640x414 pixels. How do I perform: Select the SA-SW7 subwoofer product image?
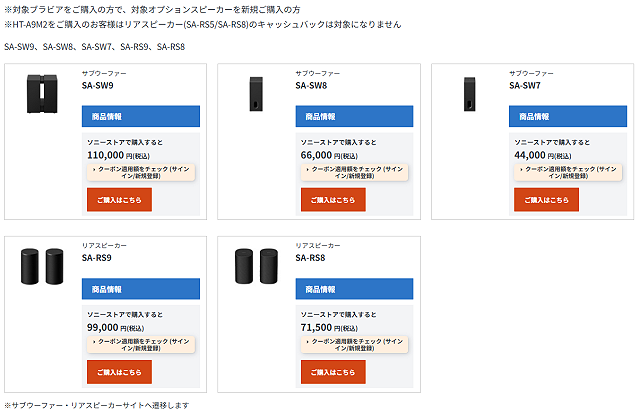[x=469, y=94]
